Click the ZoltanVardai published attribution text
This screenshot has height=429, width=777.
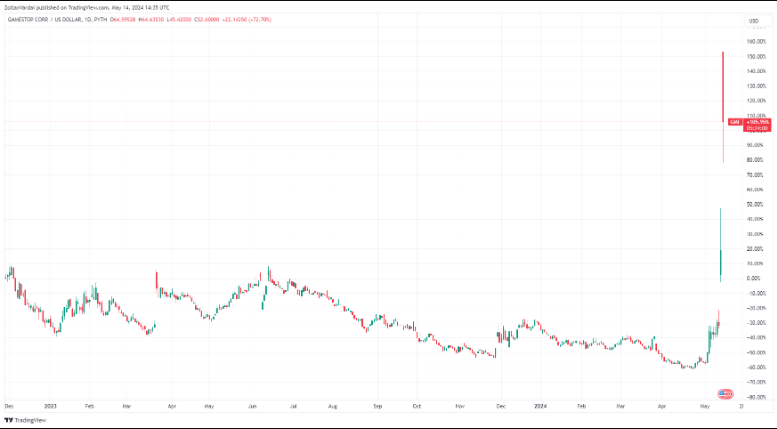pyautogui.click(x=85, y=8)
